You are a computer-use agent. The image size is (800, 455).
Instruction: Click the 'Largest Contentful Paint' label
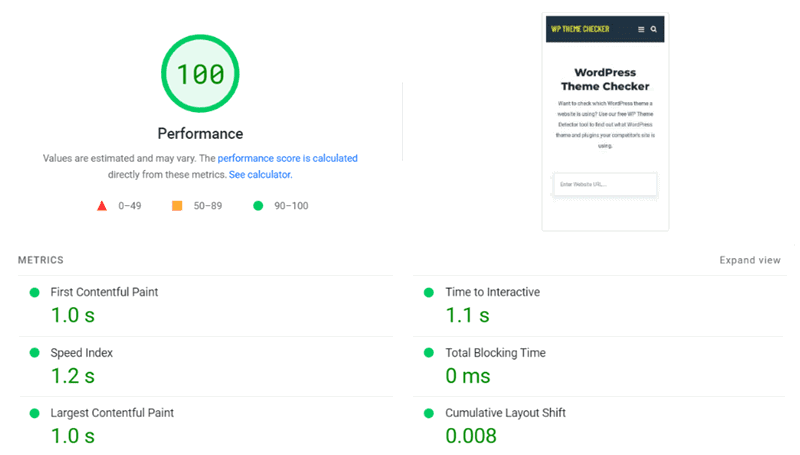coord(112,413)
